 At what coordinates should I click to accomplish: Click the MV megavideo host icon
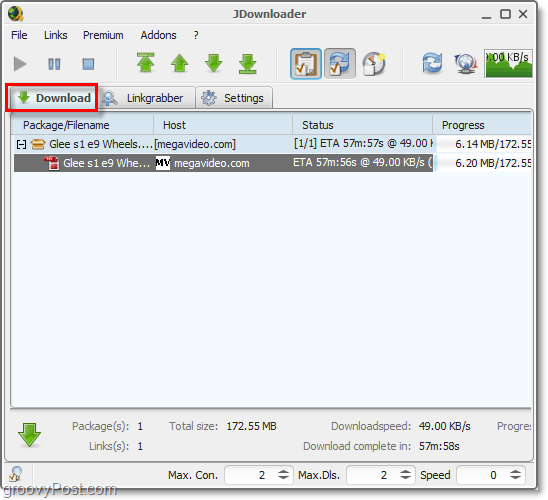(x=163, y=163)
